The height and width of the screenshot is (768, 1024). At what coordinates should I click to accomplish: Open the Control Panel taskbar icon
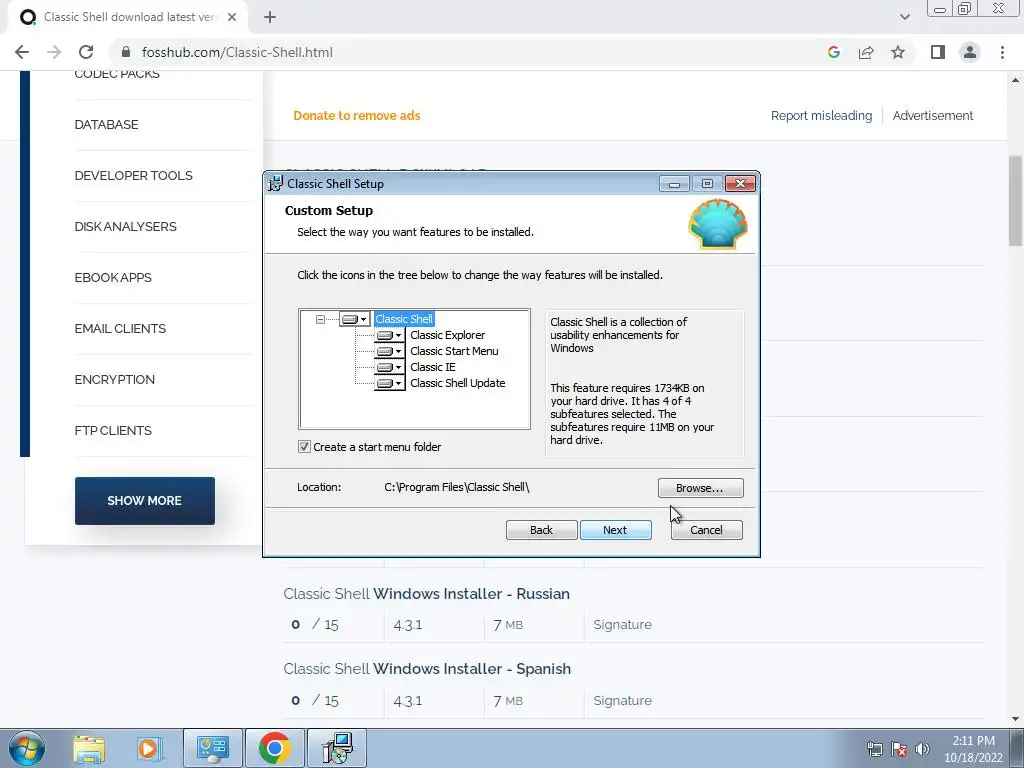click(213, 748)
